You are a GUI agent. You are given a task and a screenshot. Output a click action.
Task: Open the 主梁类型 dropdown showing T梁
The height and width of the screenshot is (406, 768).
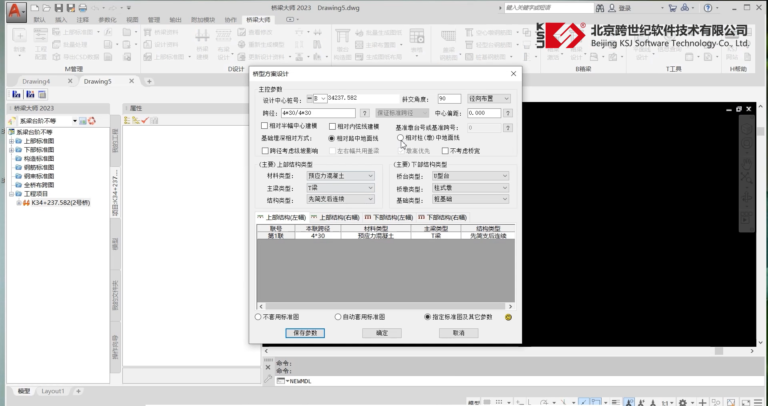pyautogui.click(x=340, y=188)
